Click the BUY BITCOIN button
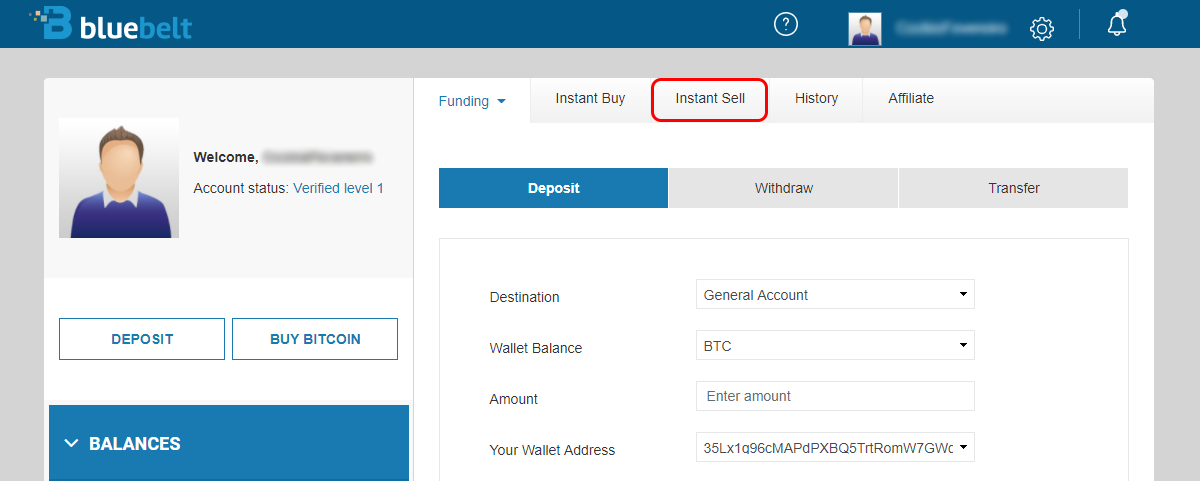 tap(315, 339)
